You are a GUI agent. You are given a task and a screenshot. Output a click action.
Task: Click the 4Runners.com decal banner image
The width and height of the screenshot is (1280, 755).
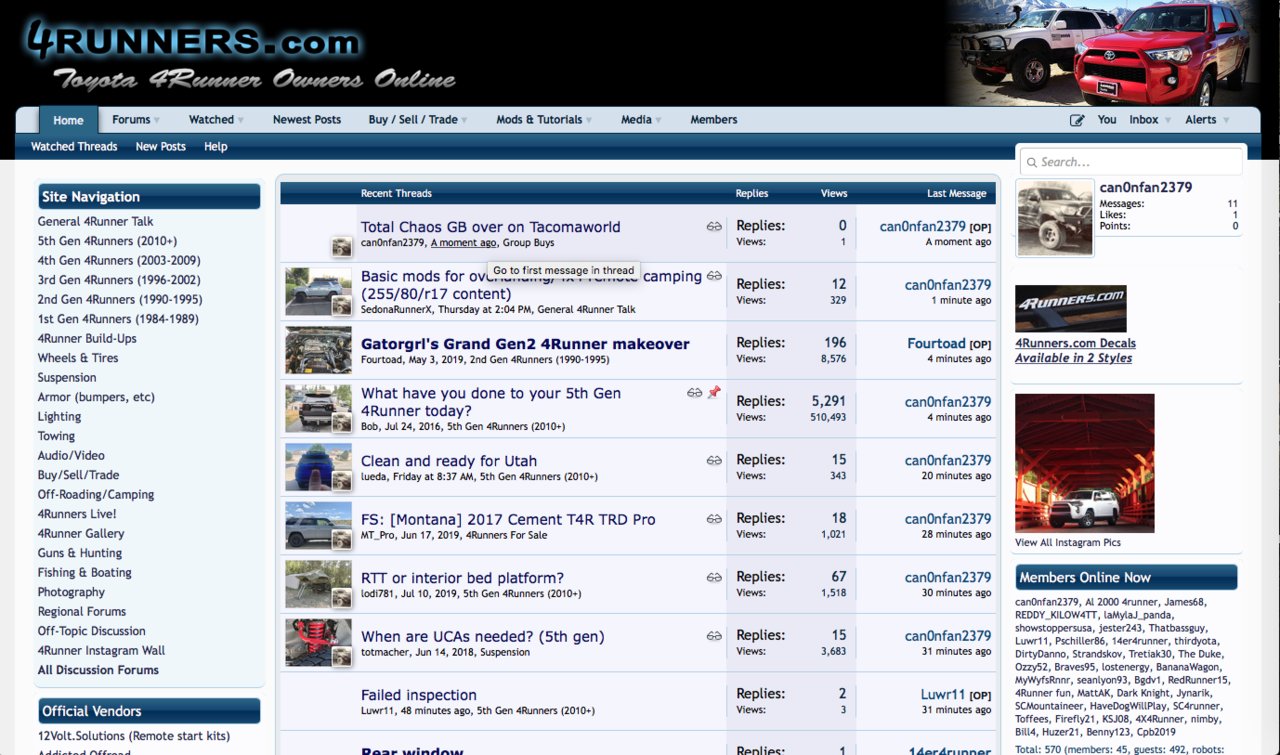click(1071, 308)
